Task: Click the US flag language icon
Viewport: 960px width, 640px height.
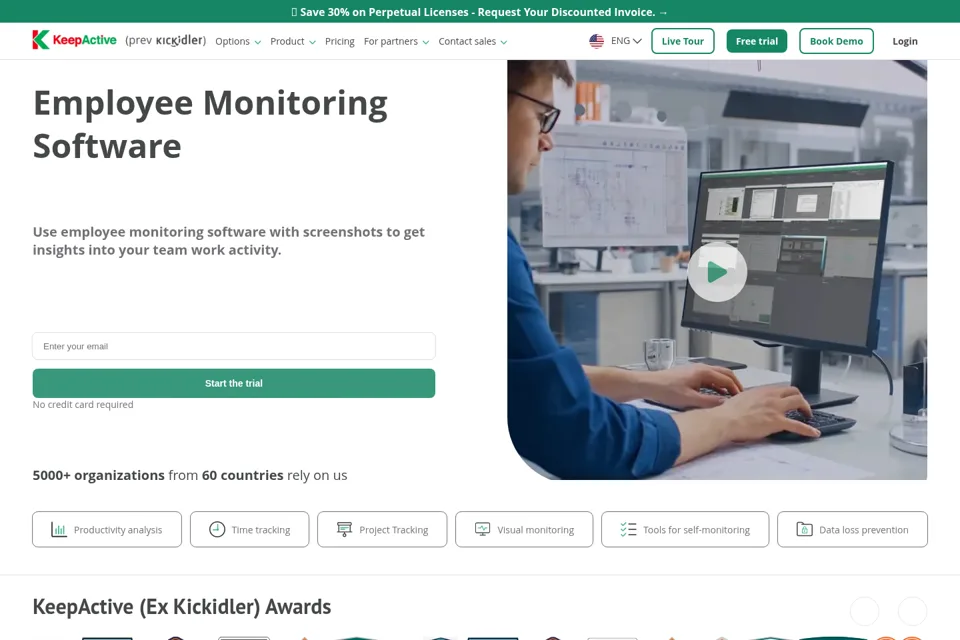Action: 596,41
